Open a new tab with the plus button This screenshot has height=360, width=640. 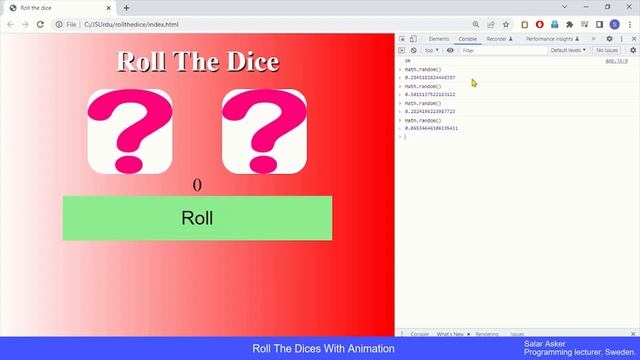pyautogui.click(x=127, y=8)
